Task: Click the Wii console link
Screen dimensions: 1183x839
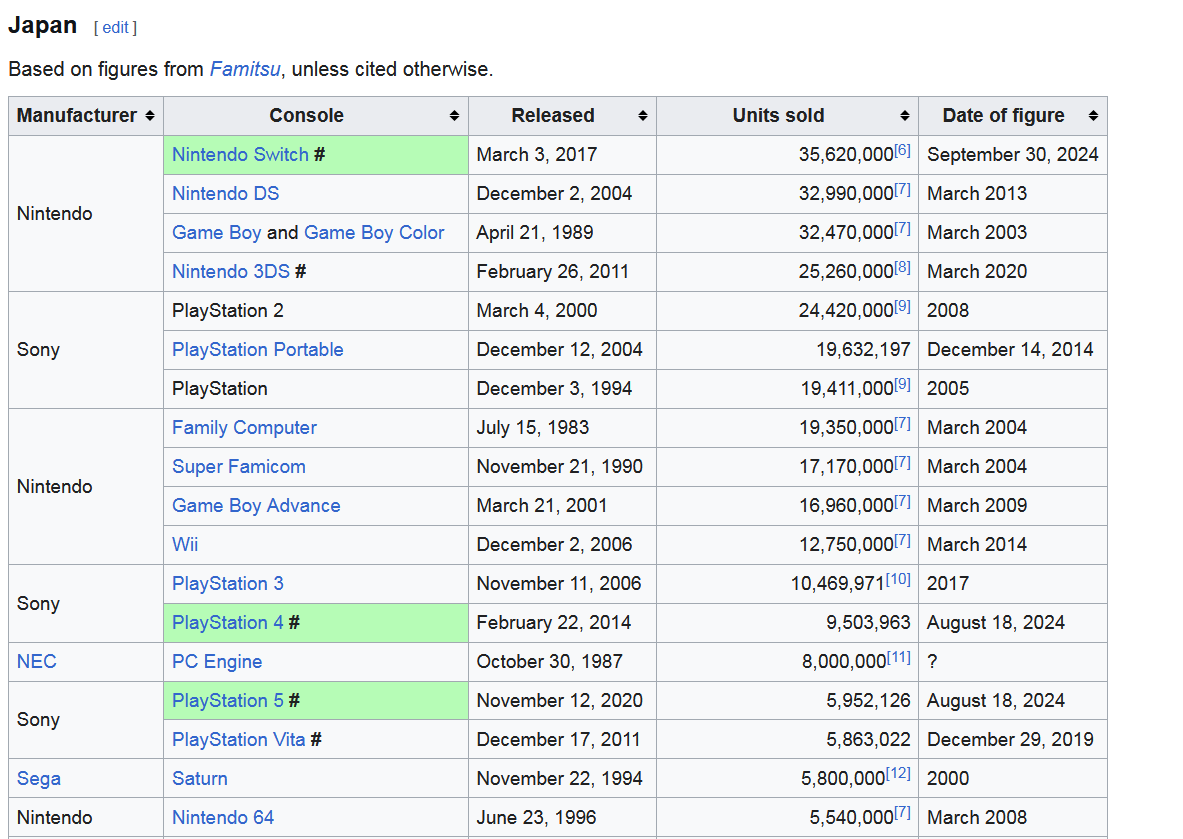Action: point(185,545)
